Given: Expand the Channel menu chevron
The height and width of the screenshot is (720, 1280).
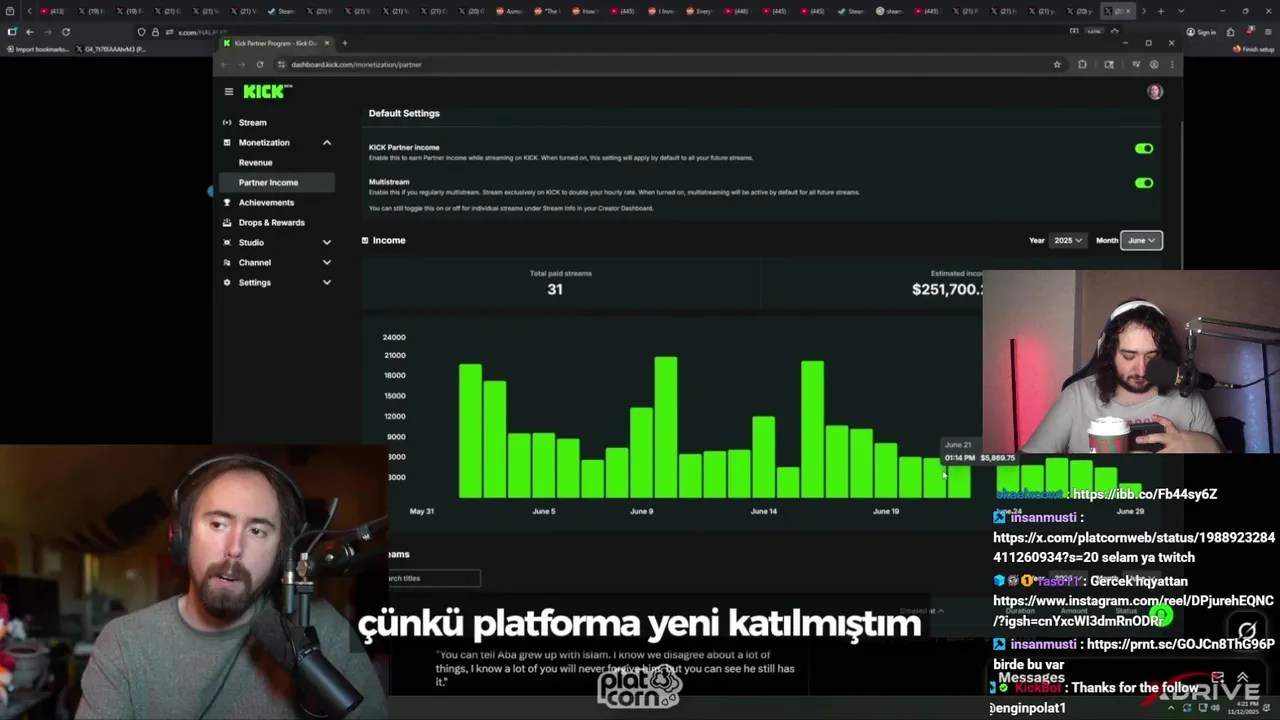Looking at the screenshot, I should click(x=327, y=263).
